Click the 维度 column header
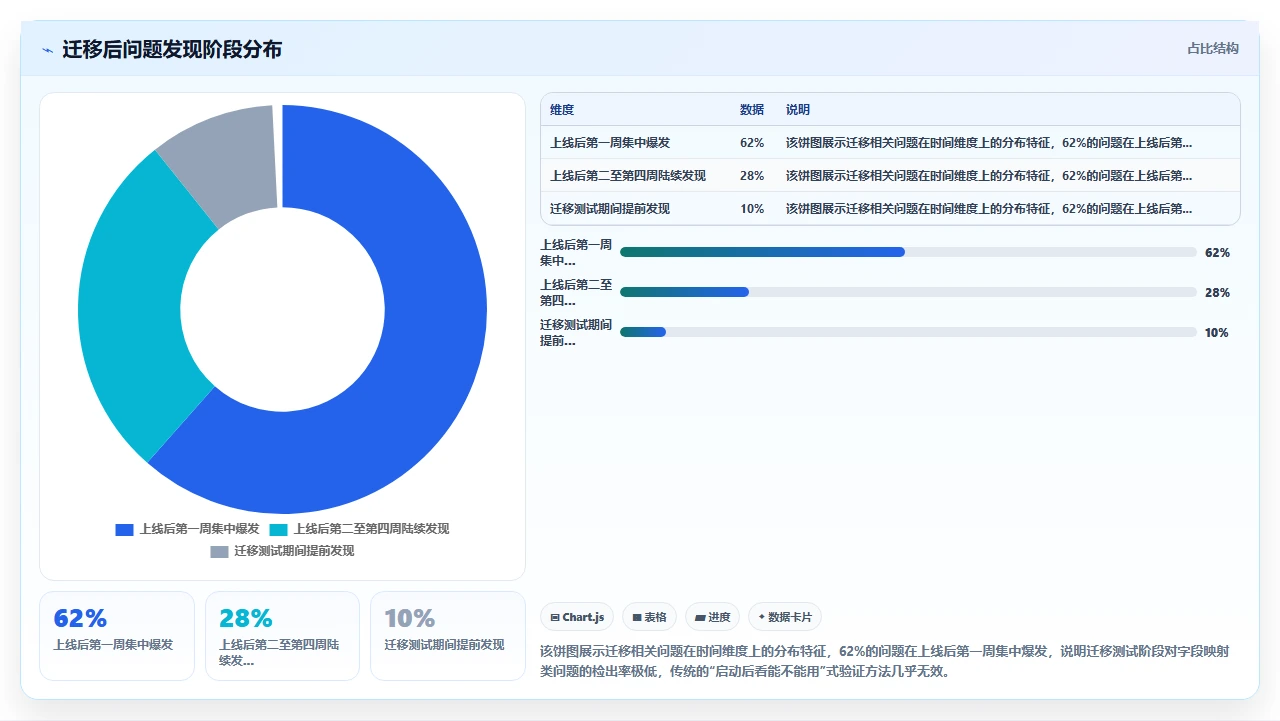 pos(562,110)
